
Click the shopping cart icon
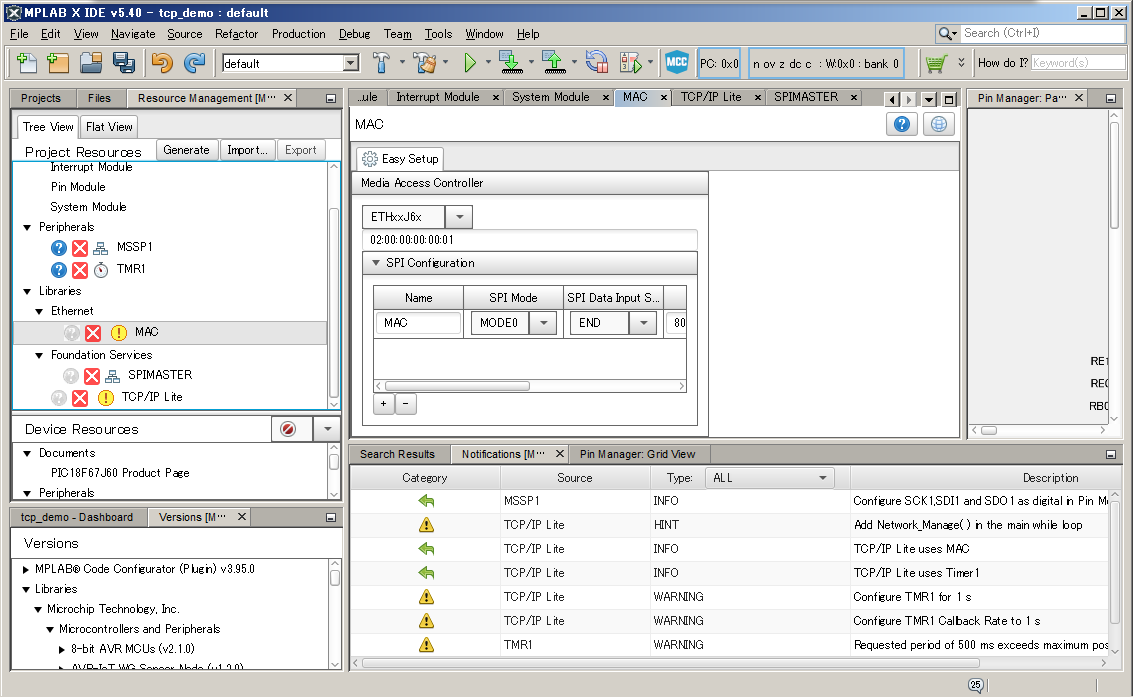[x=936, y=64]
